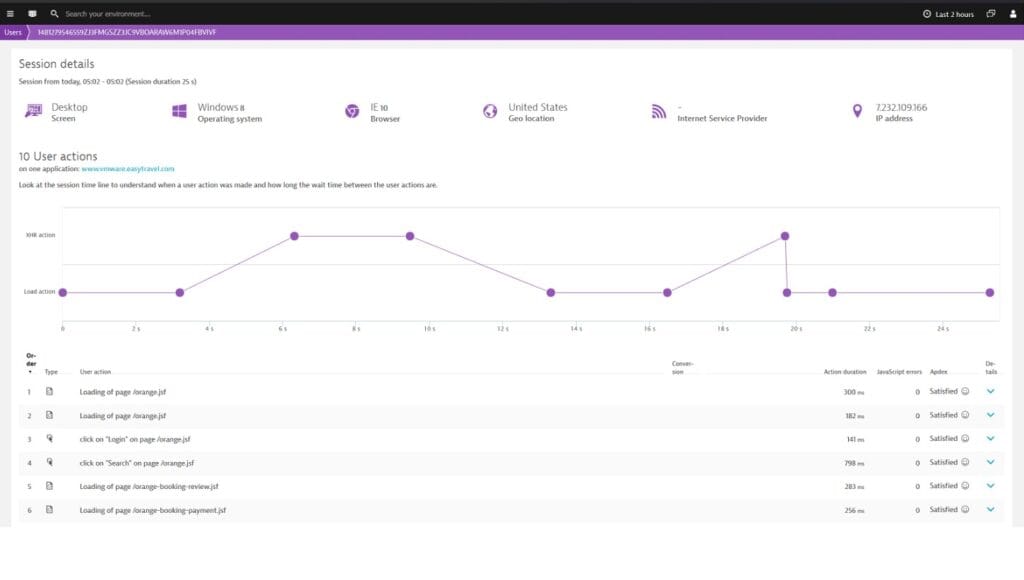Go to Users breadcrumb
Image resolution: width=1024 pixels, height=580 pixels.
[13, 32]
